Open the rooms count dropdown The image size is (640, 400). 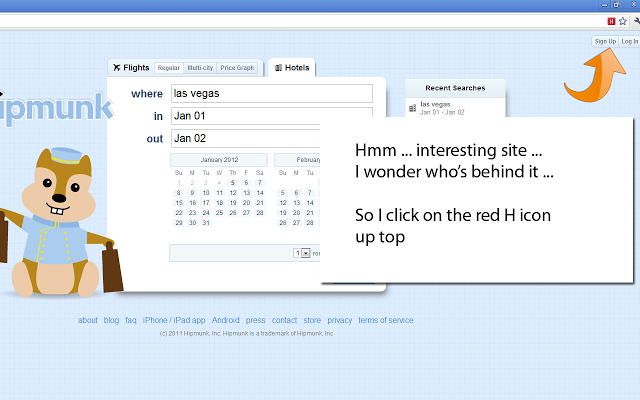pos(302,253)
